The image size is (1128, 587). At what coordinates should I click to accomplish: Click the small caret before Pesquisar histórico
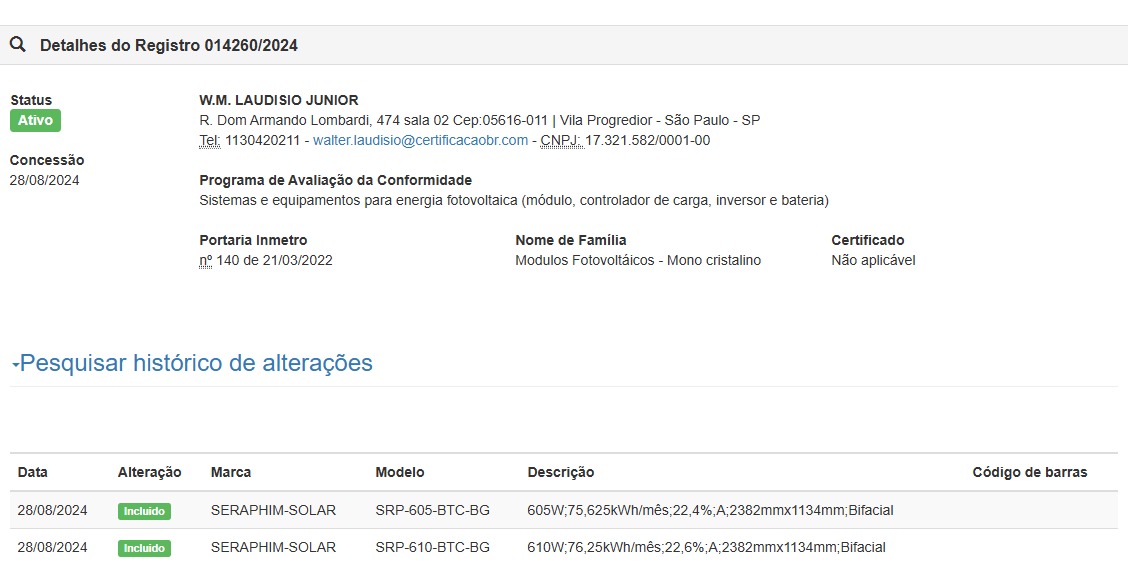pyautogui.click(x=15, y=365)
